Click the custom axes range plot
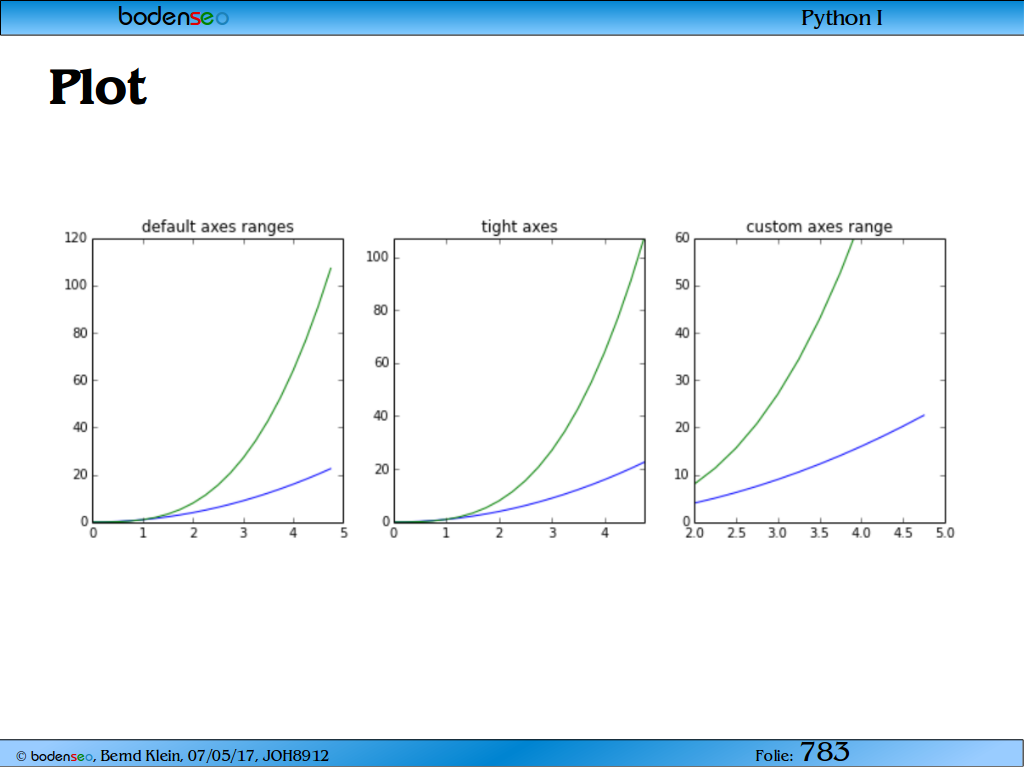The width and height of the screenshot is (1024, 768). coord(820,381)
